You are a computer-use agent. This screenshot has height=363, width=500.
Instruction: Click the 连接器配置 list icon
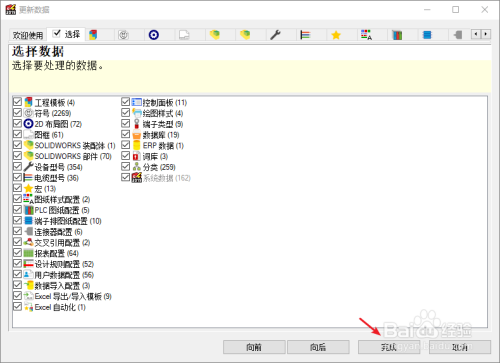pos(28,231)
